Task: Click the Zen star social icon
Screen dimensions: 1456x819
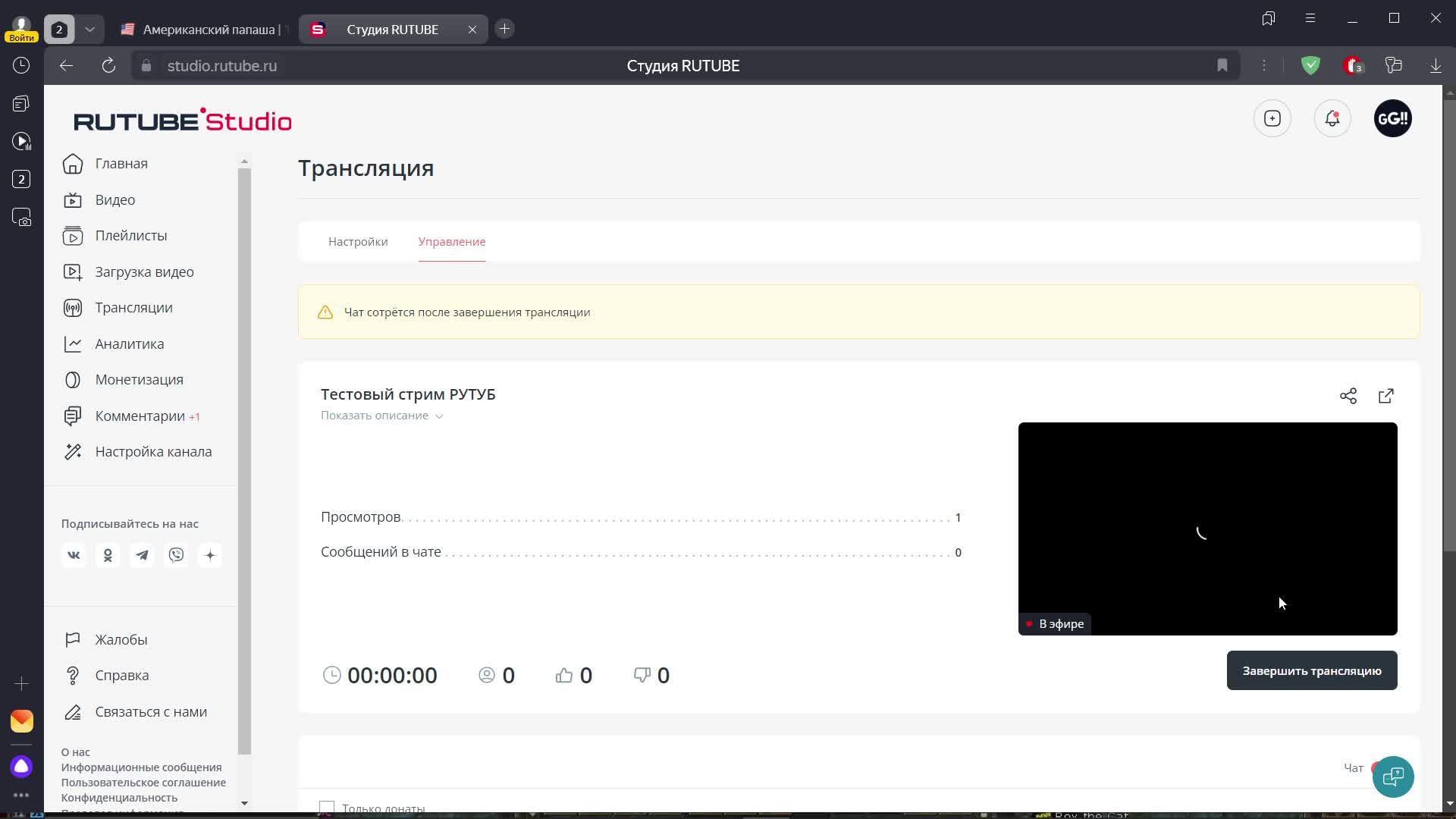Action: pos(210,555)
